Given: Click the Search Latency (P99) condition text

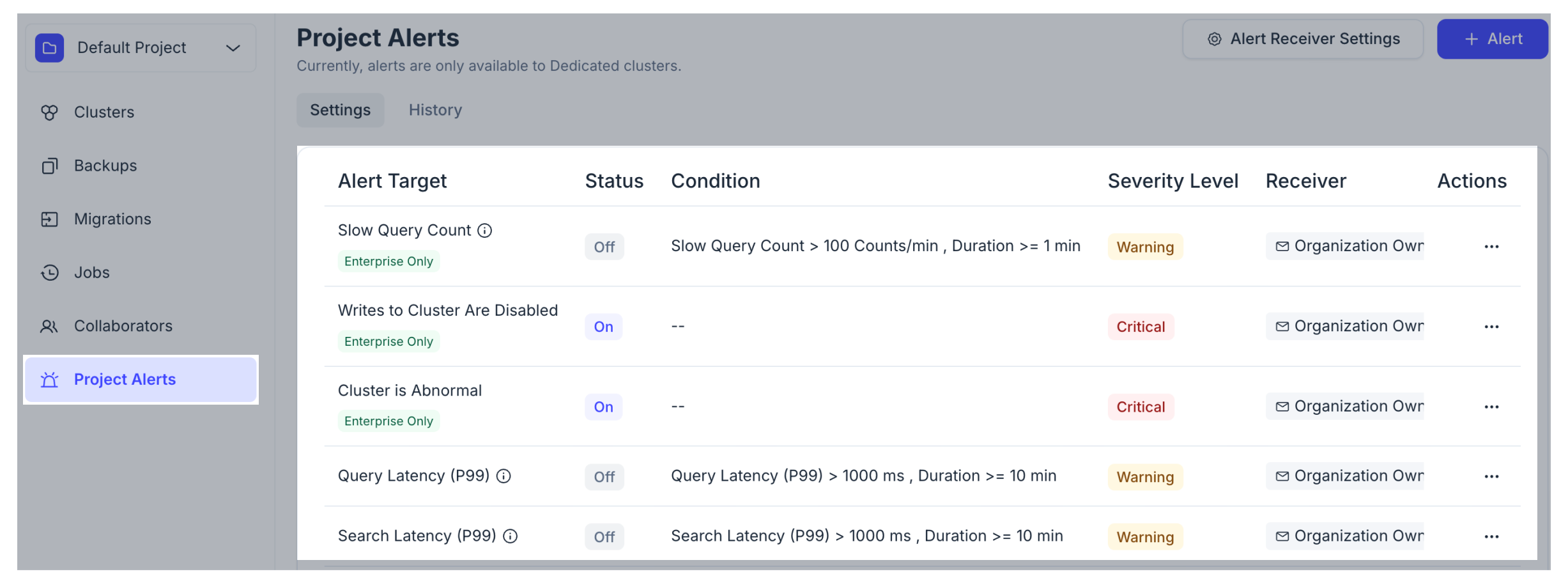Looking at the screenshot, I should [x=867, y=536].
